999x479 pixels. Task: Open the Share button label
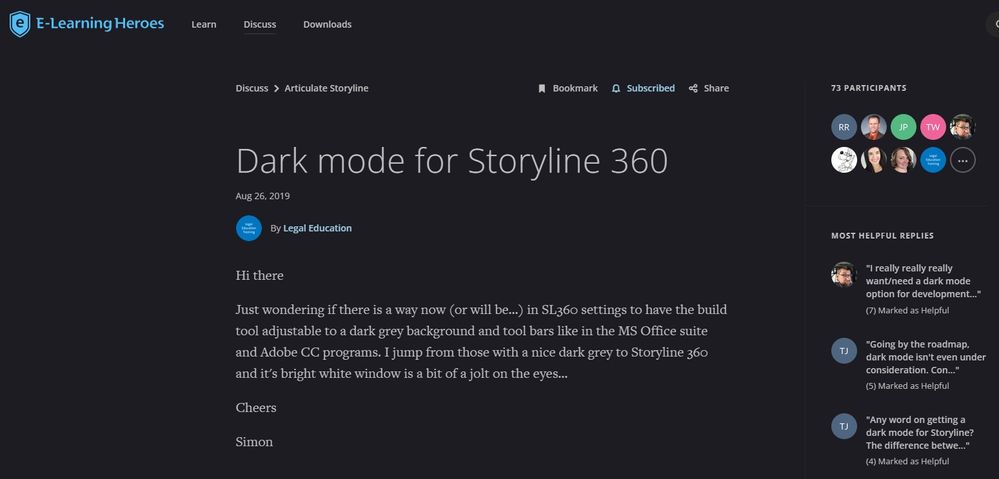[716, 88]
